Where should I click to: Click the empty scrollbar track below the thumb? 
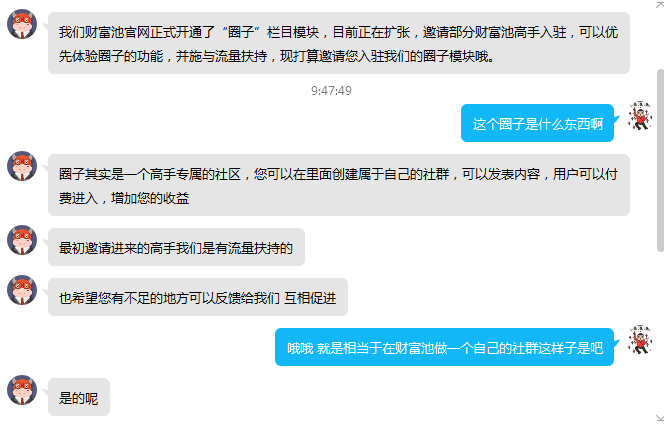tap(660, 332)
